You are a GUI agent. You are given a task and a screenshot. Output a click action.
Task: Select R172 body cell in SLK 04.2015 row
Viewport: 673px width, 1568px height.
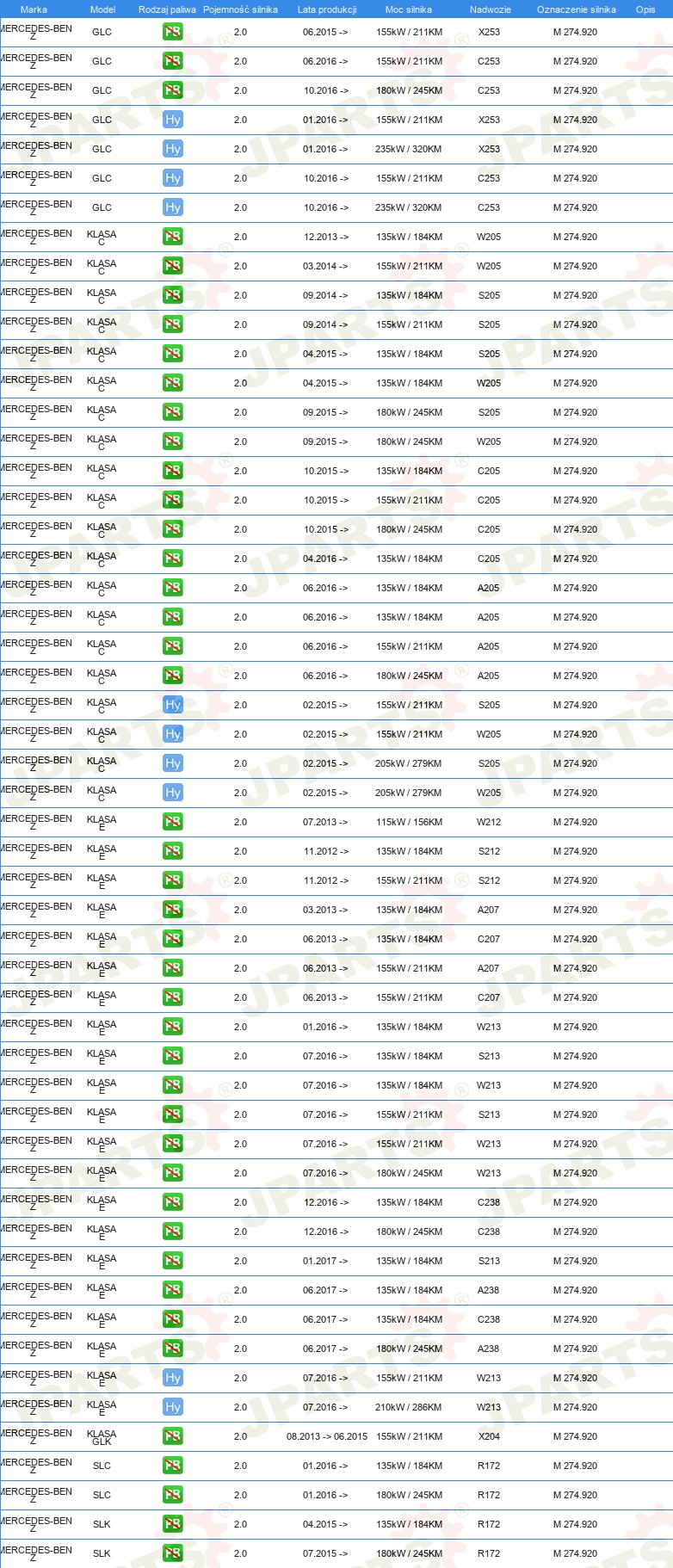click(x=489, y=1524)
